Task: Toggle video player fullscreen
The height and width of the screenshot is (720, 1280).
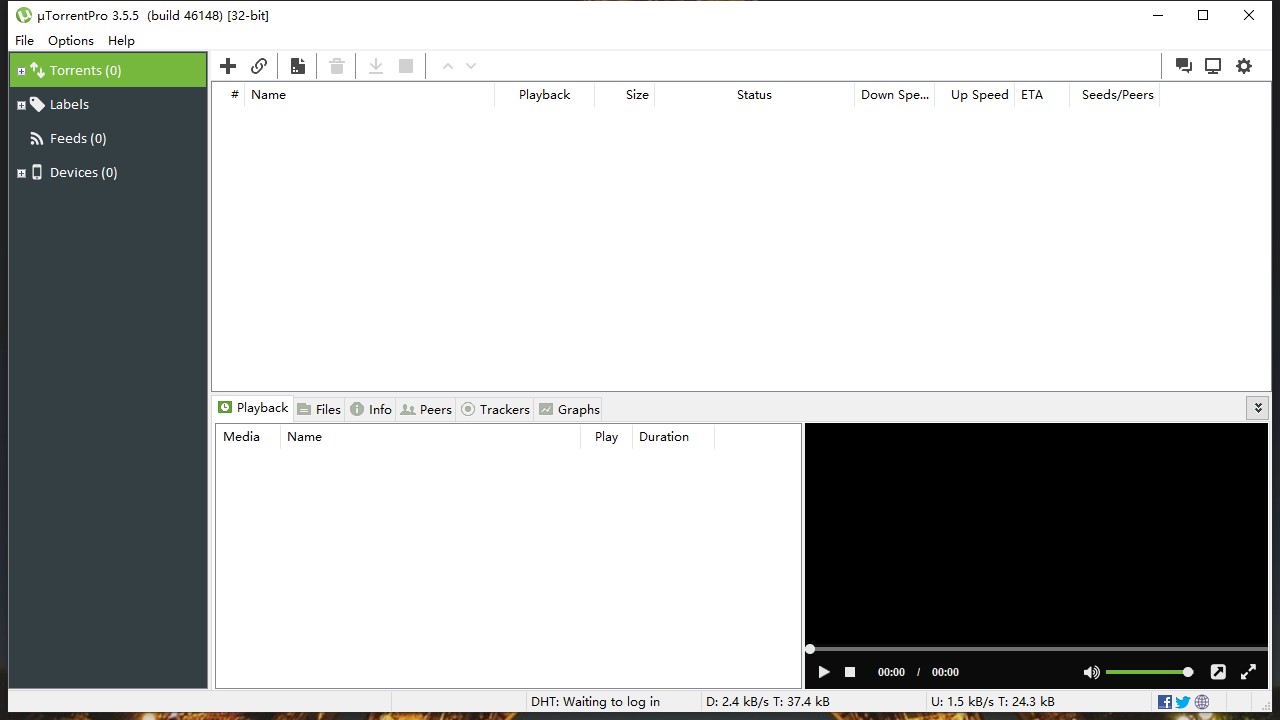Action: pyautogui.click(x=1248, y=672)
